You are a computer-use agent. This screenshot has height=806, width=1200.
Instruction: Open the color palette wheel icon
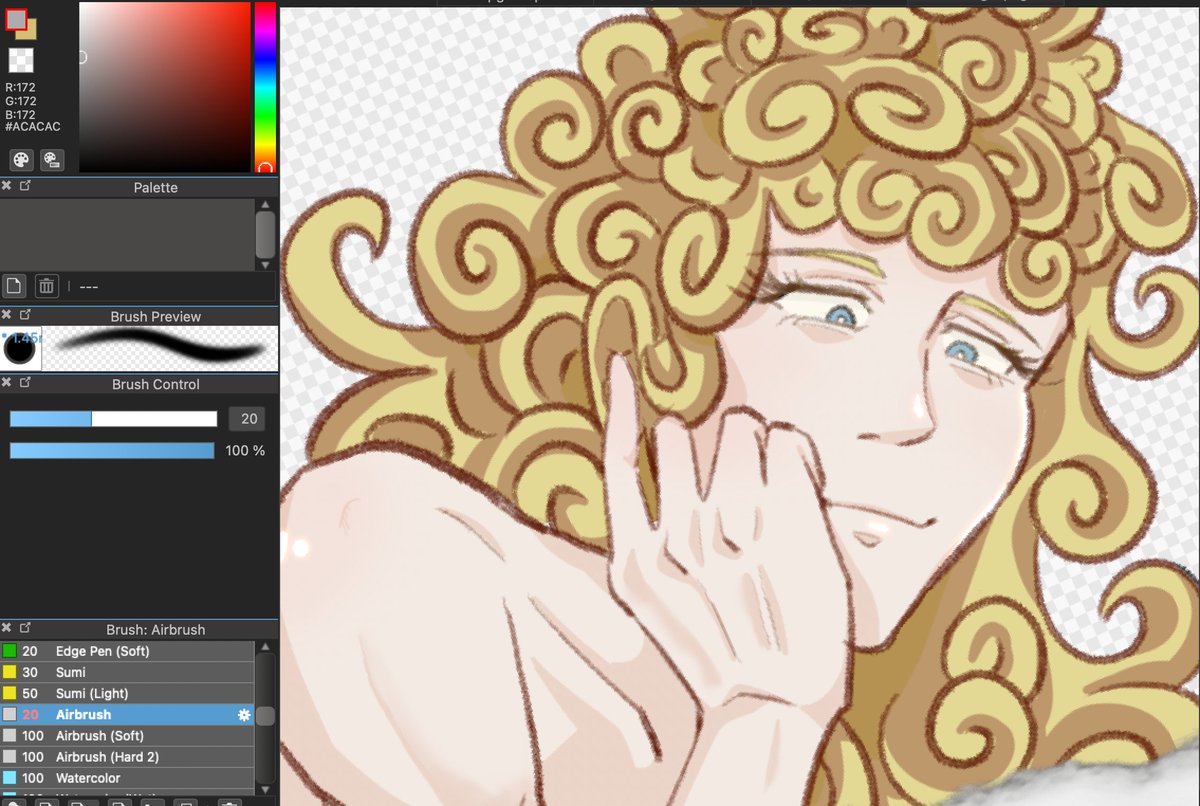[21, 159]
